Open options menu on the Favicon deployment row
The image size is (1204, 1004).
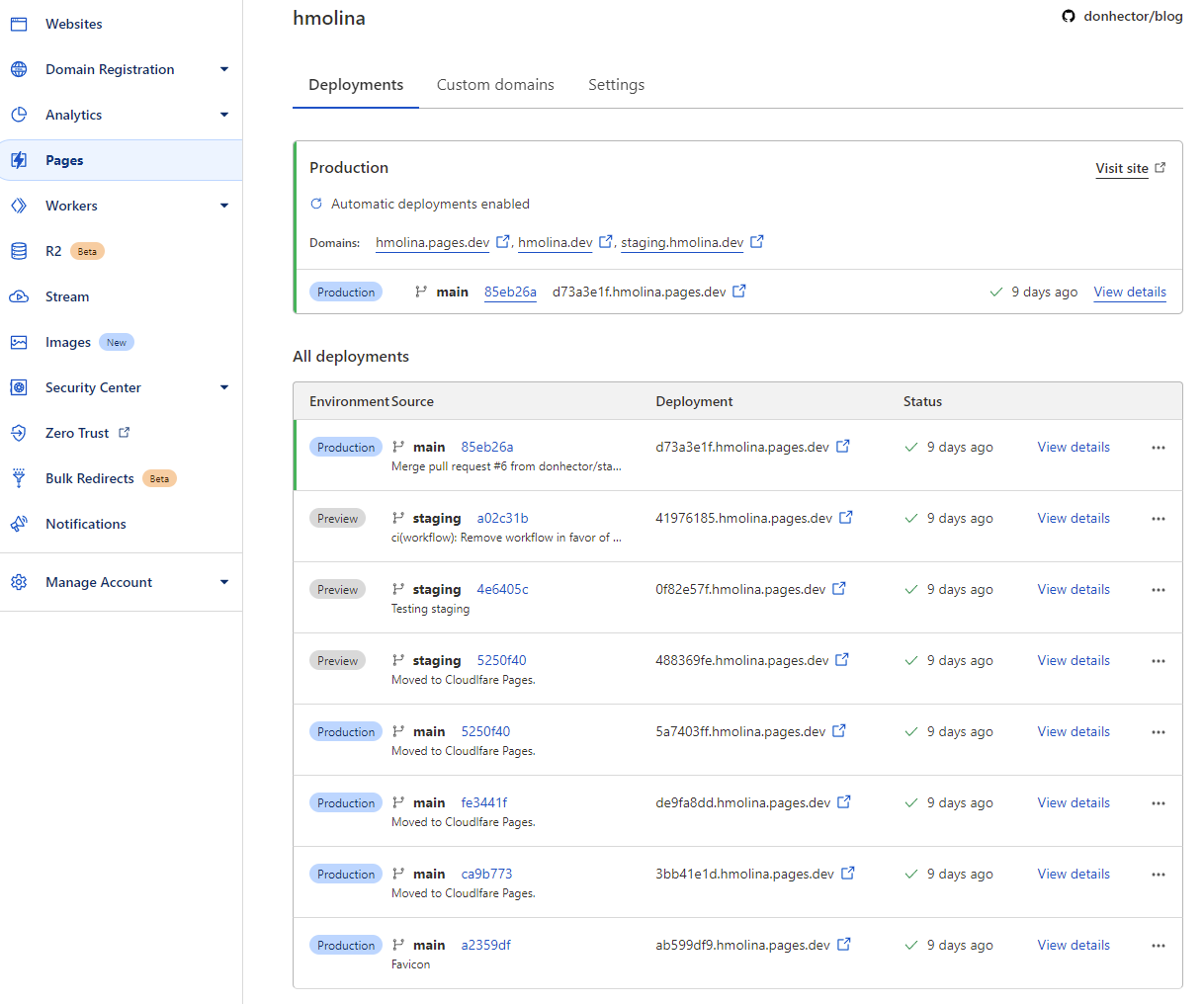coord(1158,945)
